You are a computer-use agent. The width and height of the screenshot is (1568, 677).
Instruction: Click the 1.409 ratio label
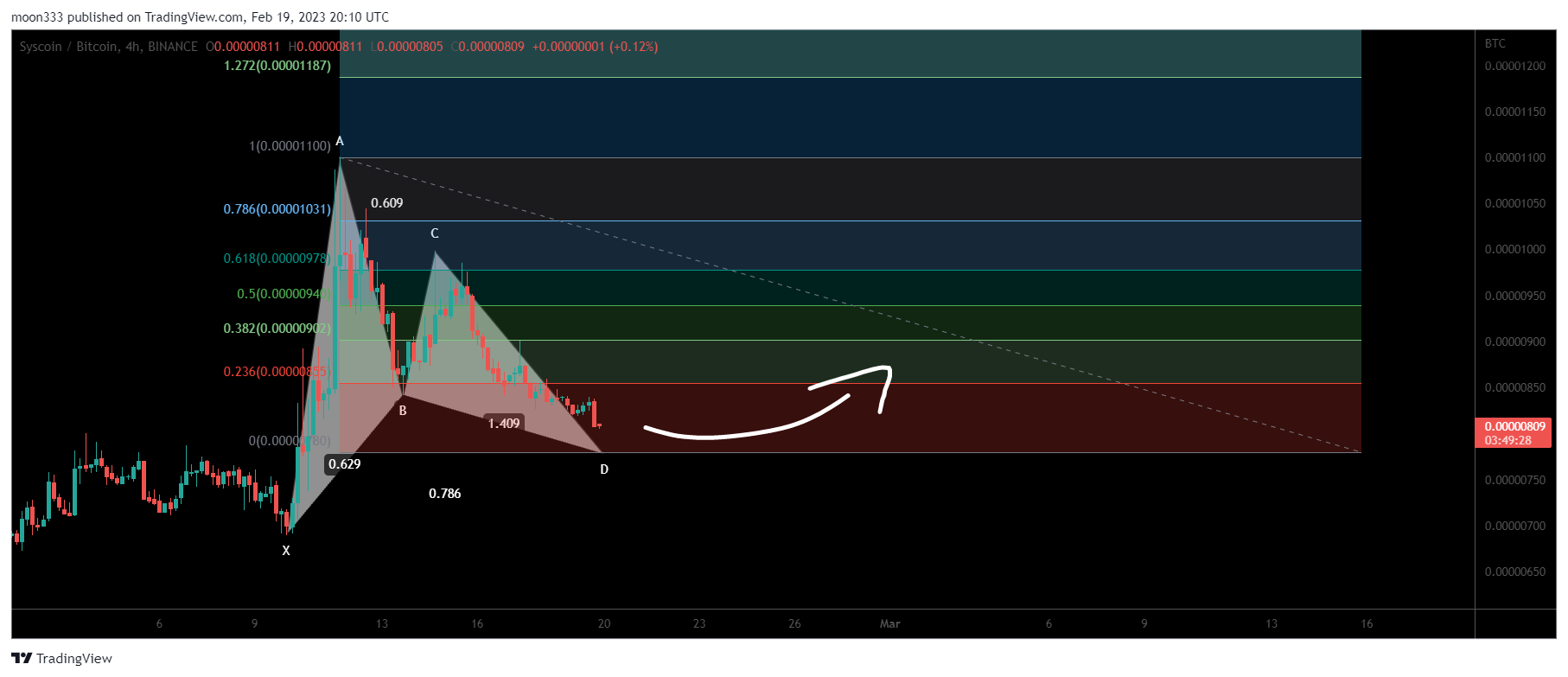(x=504, y=424)
